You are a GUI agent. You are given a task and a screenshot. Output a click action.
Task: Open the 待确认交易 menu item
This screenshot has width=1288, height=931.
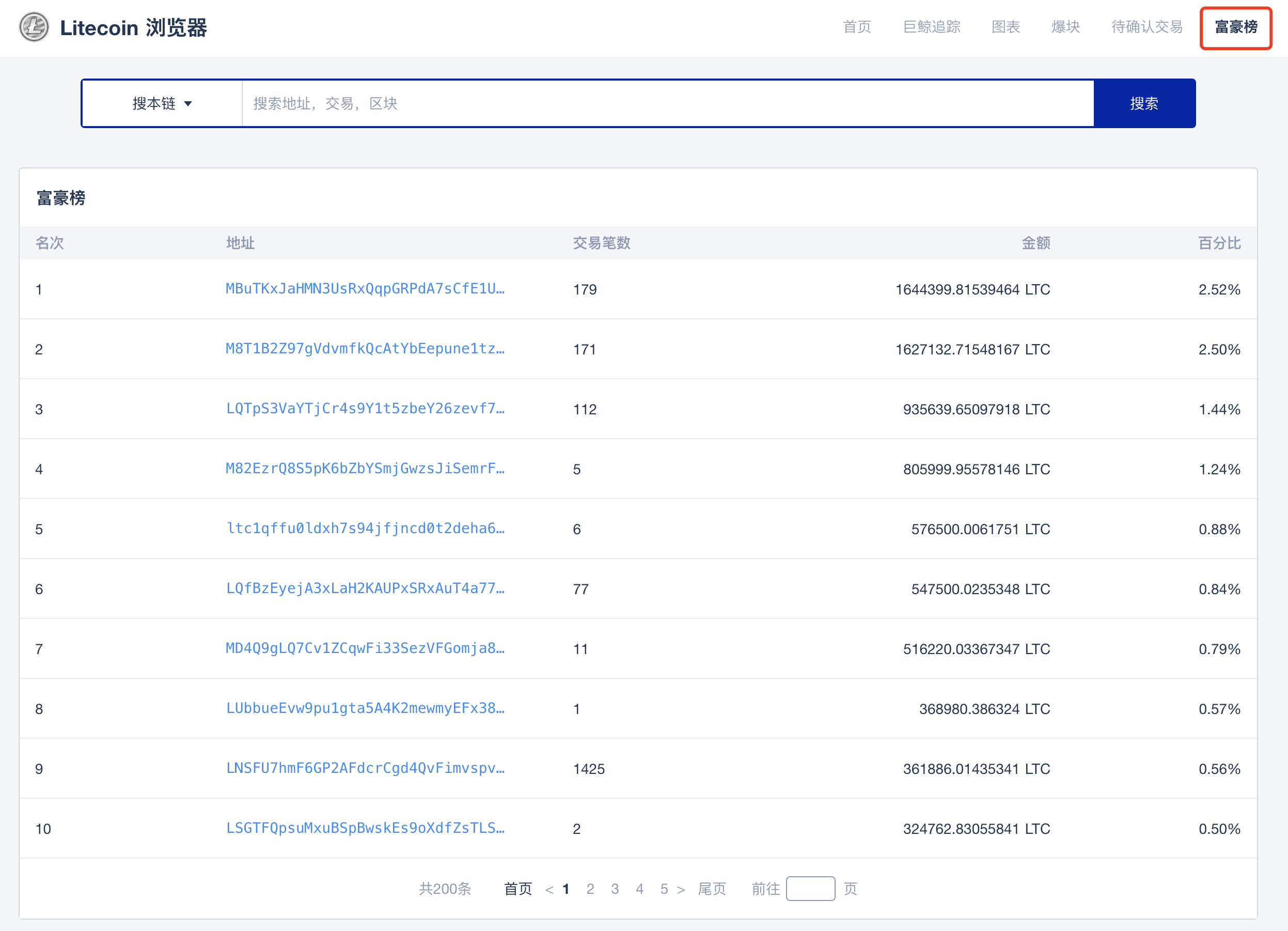point(1146,27)
